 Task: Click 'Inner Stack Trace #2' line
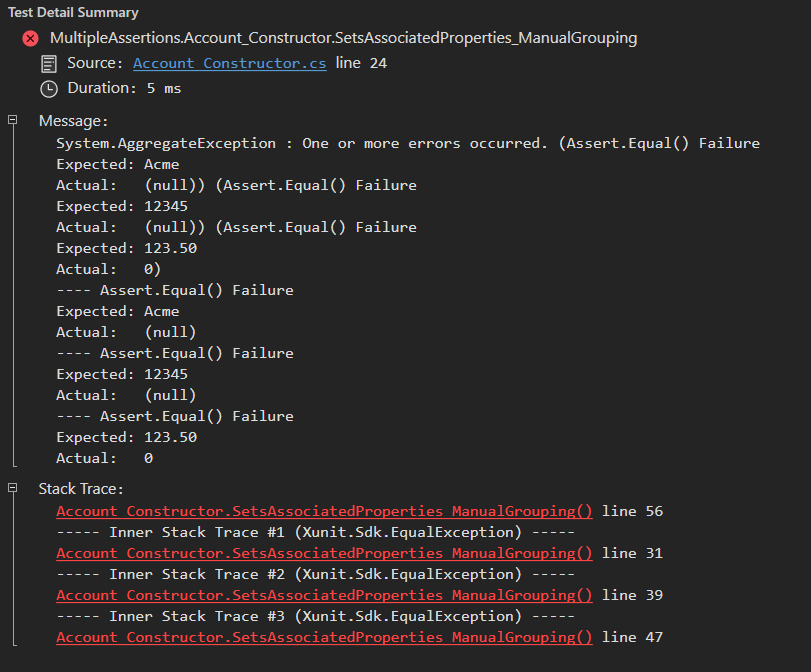[316, 574]
